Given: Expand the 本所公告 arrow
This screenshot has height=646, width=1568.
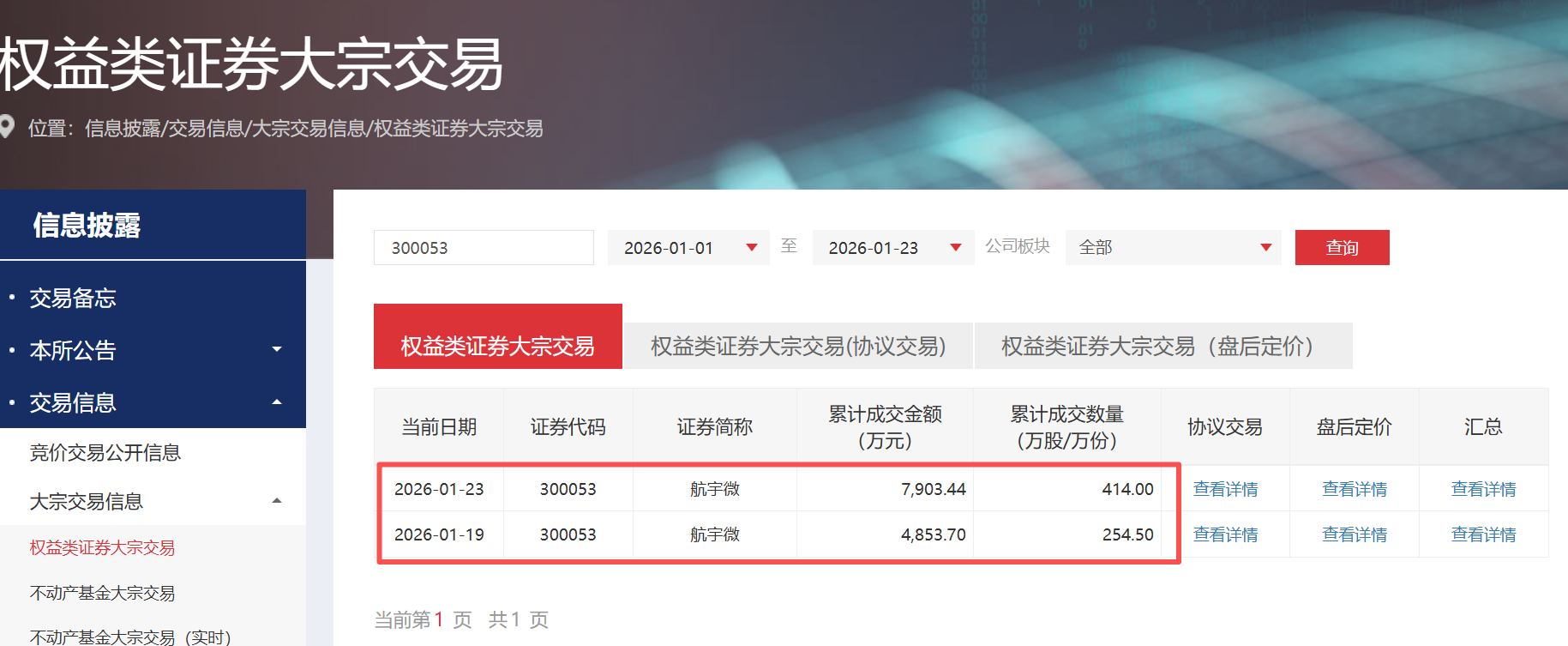Looking at the screenshot, I should pos(277,349).
